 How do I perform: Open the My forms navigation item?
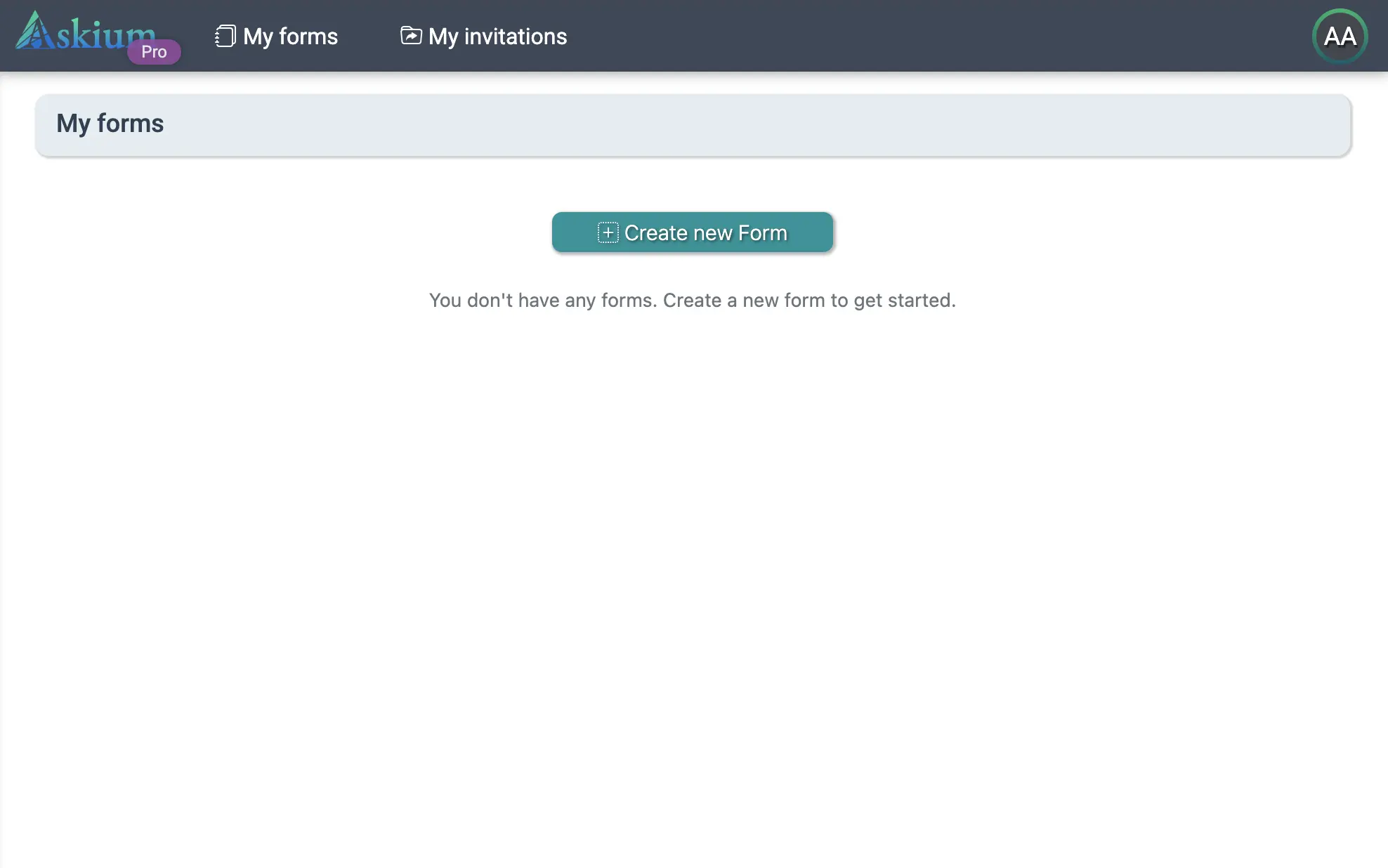tap(290, 37)
